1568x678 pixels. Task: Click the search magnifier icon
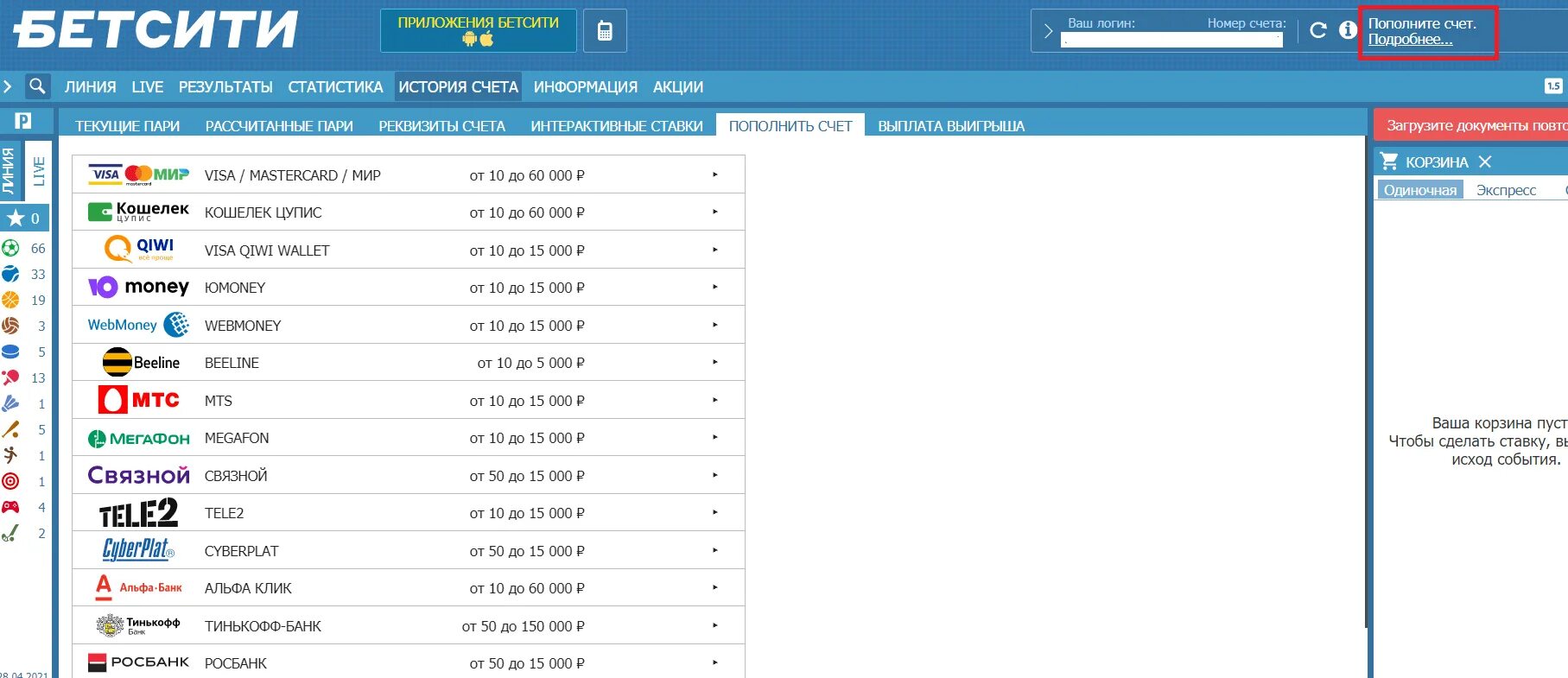pos(36,86)
